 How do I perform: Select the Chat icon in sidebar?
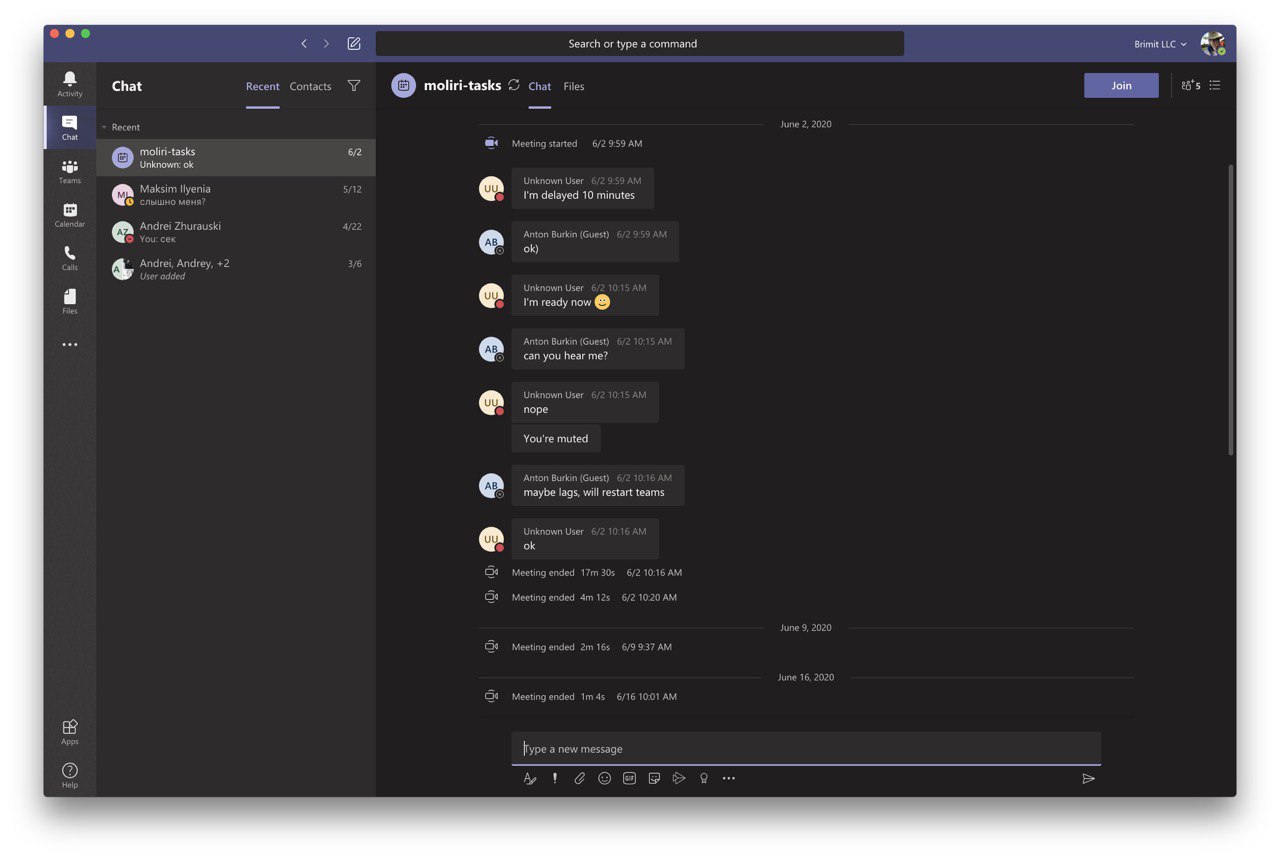(x=70, y=127)
